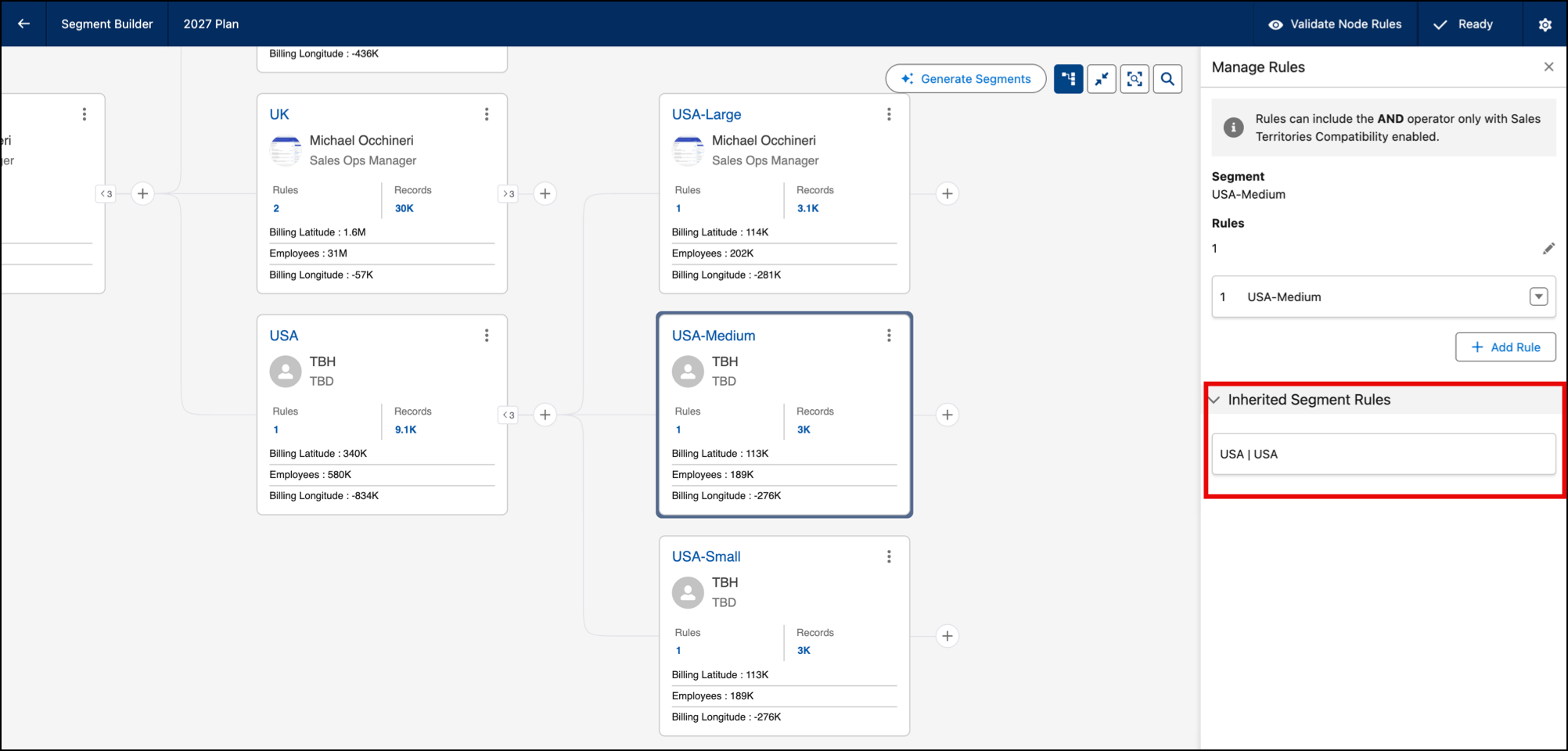Open the USA-Small segment title link
The image size is (1568, 751).
coord(706,557)
